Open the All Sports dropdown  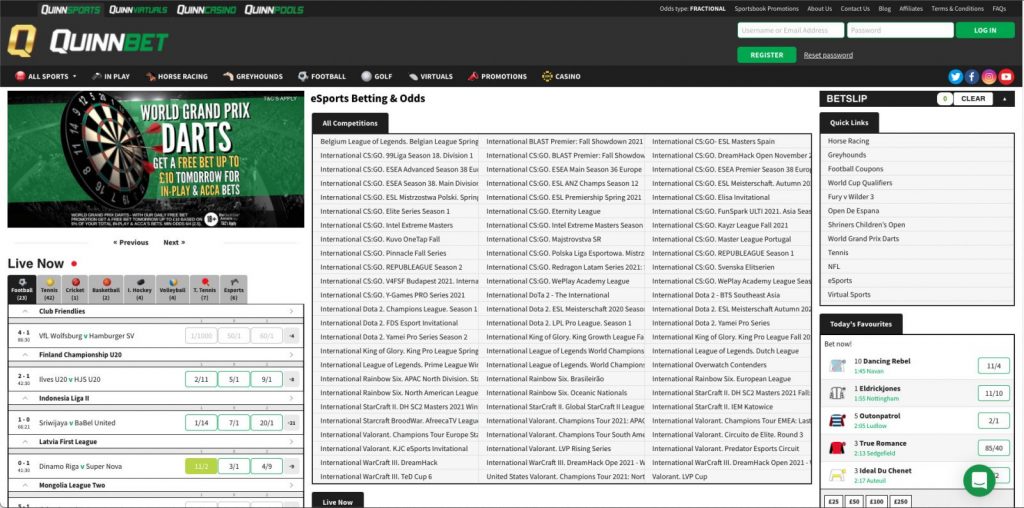(46, 76)
